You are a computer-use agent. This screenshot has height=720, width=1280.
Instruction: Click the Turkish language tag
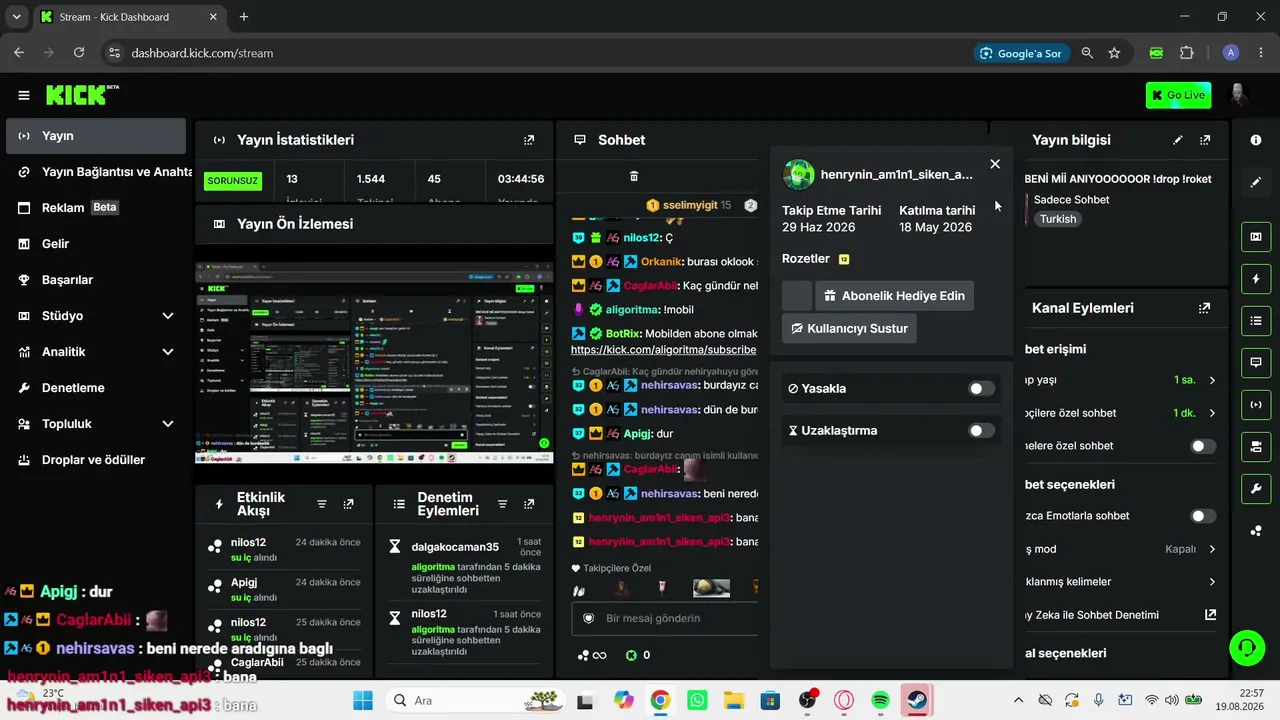tap(1057, 219)
